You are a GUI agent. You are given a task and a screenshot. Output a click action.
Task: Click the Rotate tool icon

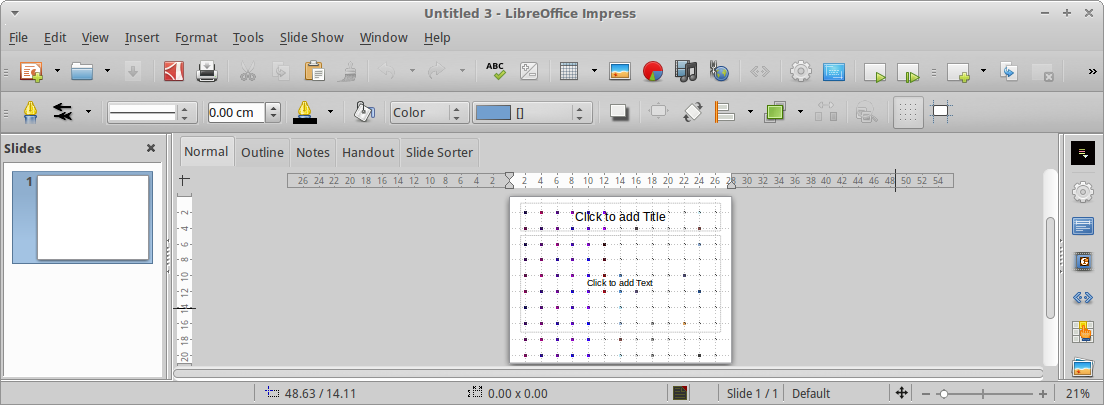[x=692, y=113]
